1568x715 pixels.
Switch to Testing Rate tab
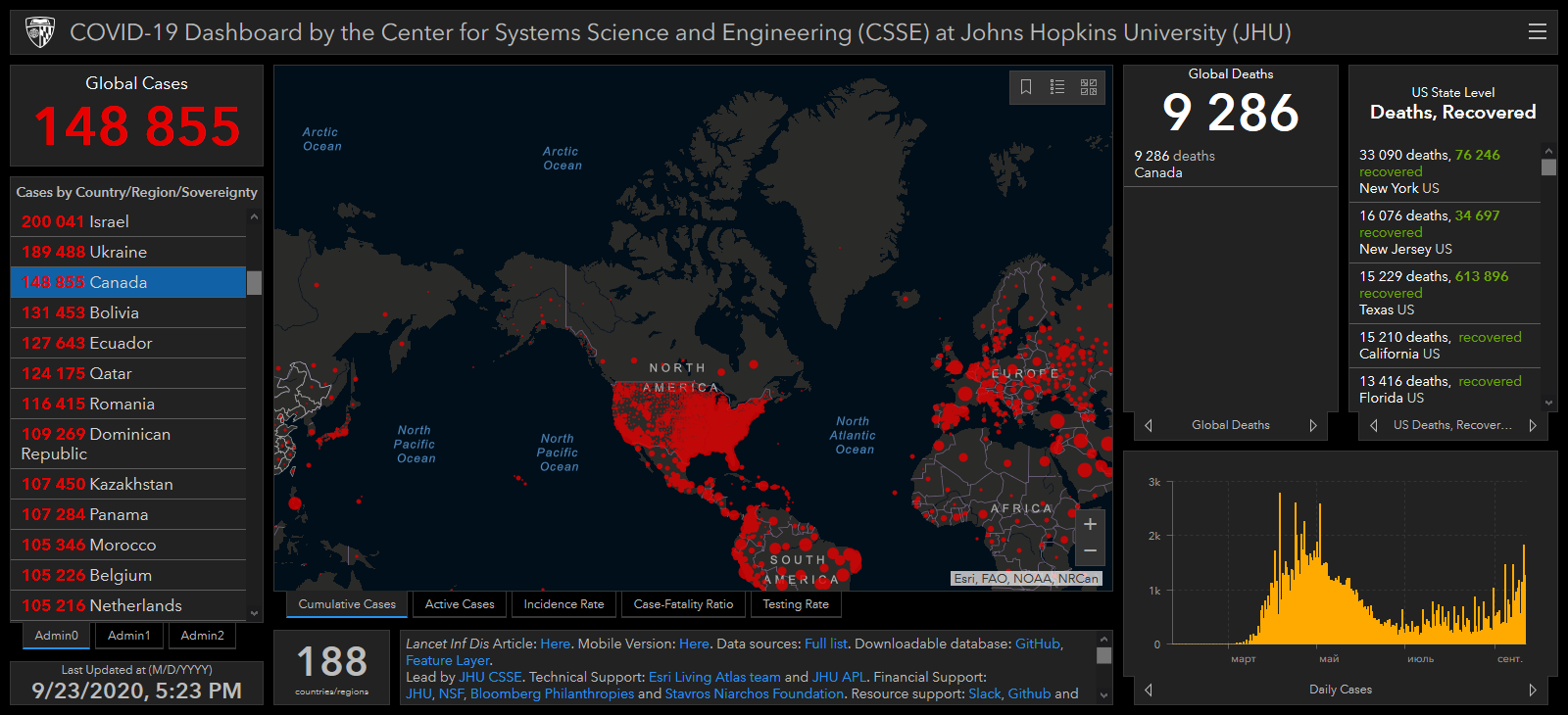click(796, 604)
